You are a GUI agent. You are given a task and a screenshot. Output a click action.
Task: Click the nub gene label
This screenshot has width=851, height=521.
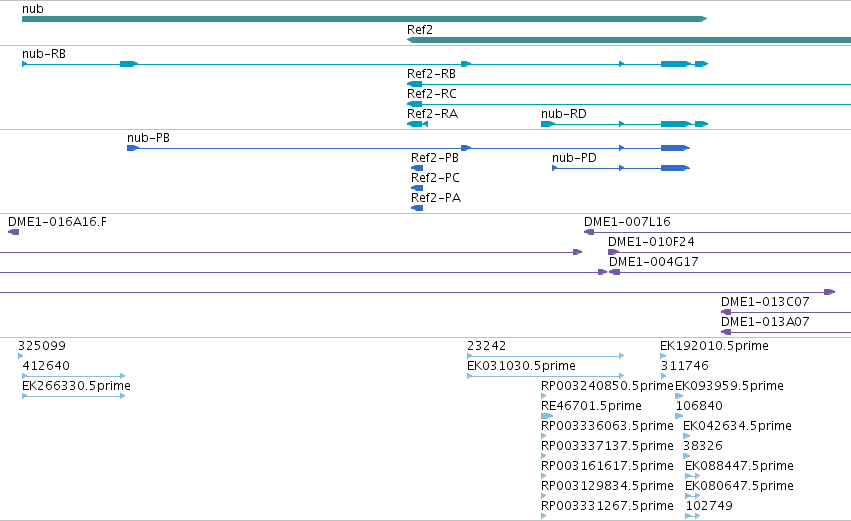click(x=33, y=9)
